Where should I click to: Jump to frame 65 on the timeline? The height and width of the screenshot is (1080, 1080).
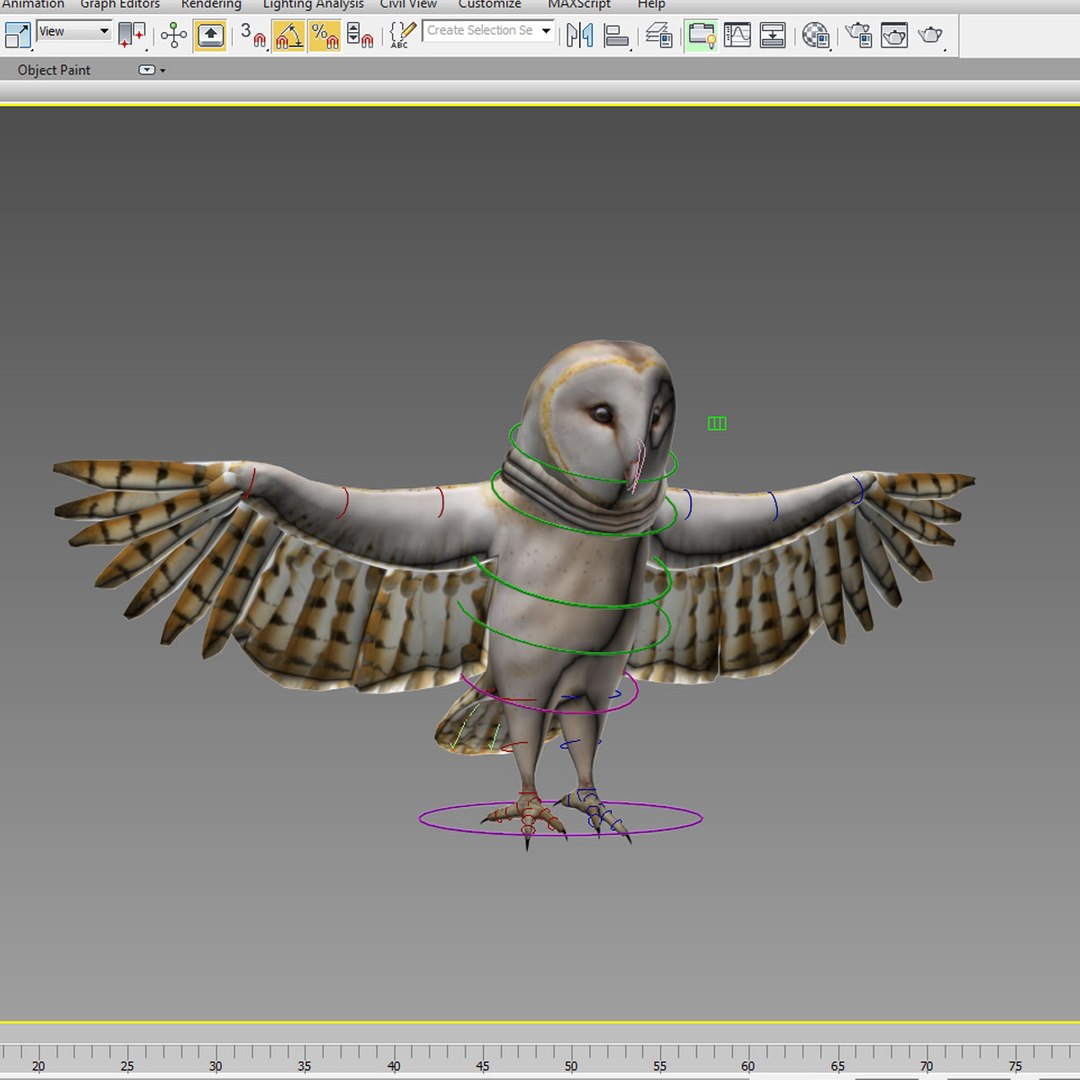tap(838, 1066)
